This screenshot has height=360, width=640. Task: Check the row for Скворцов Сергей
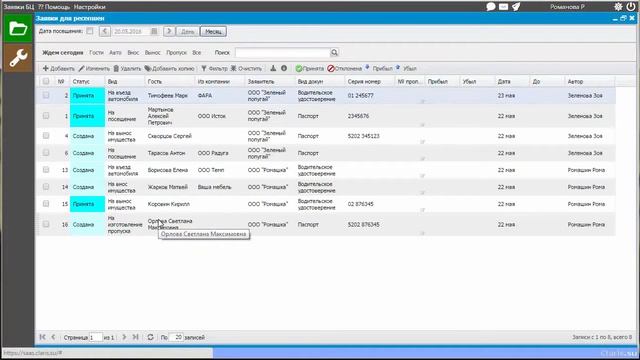(x=46, y=136)
